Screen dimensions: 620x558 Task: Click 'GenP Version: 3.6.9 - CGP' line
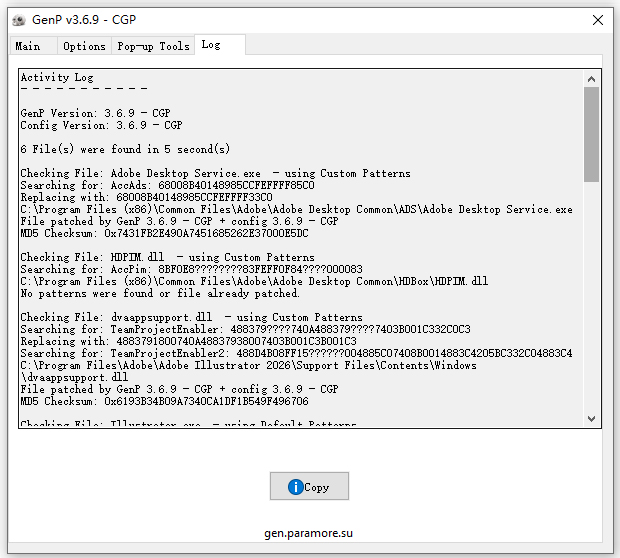95,113
